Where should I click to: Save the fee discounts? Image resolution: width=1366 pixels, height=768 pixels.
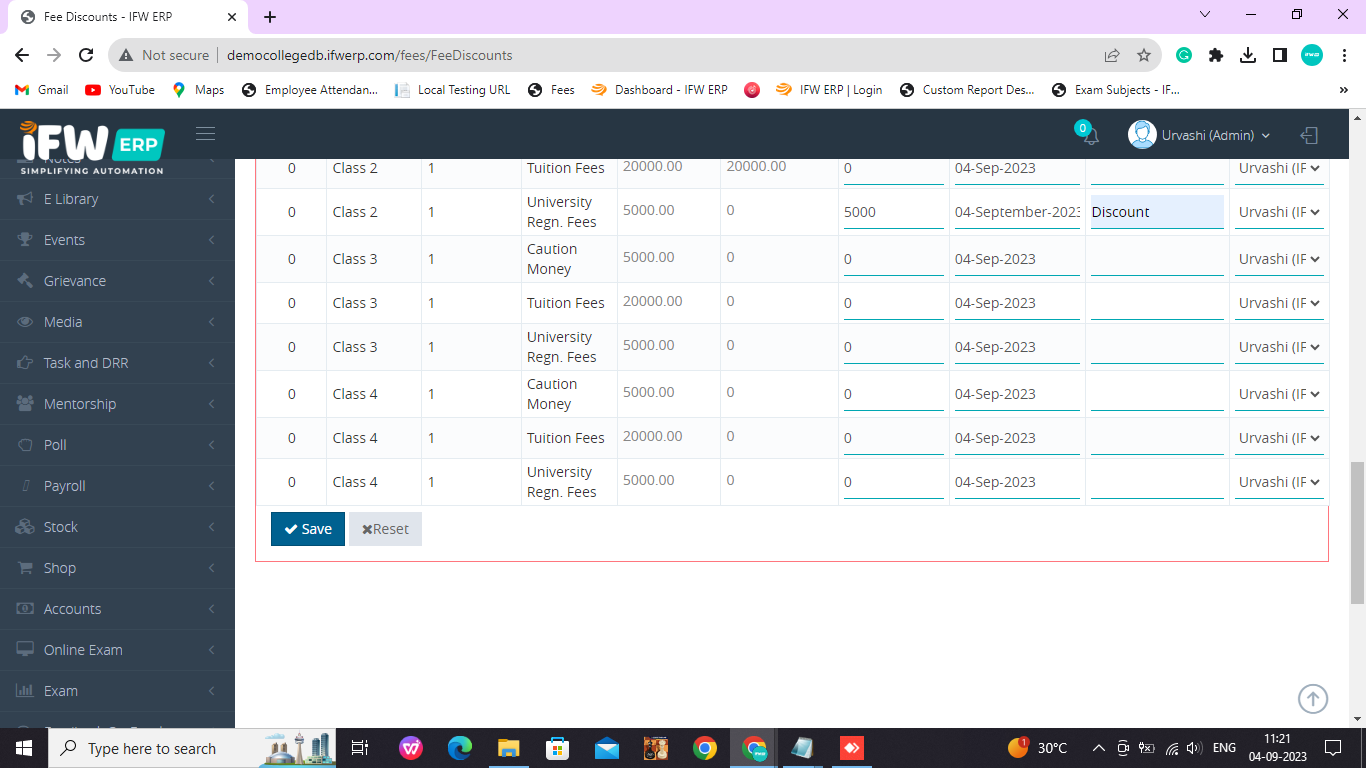308,529
